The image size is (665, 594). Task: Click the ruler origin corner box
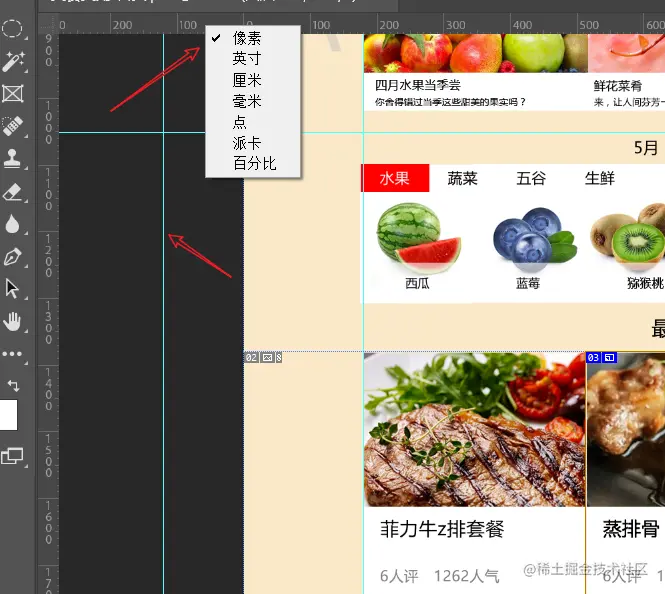pyautogui.click(x=48, y=24)
